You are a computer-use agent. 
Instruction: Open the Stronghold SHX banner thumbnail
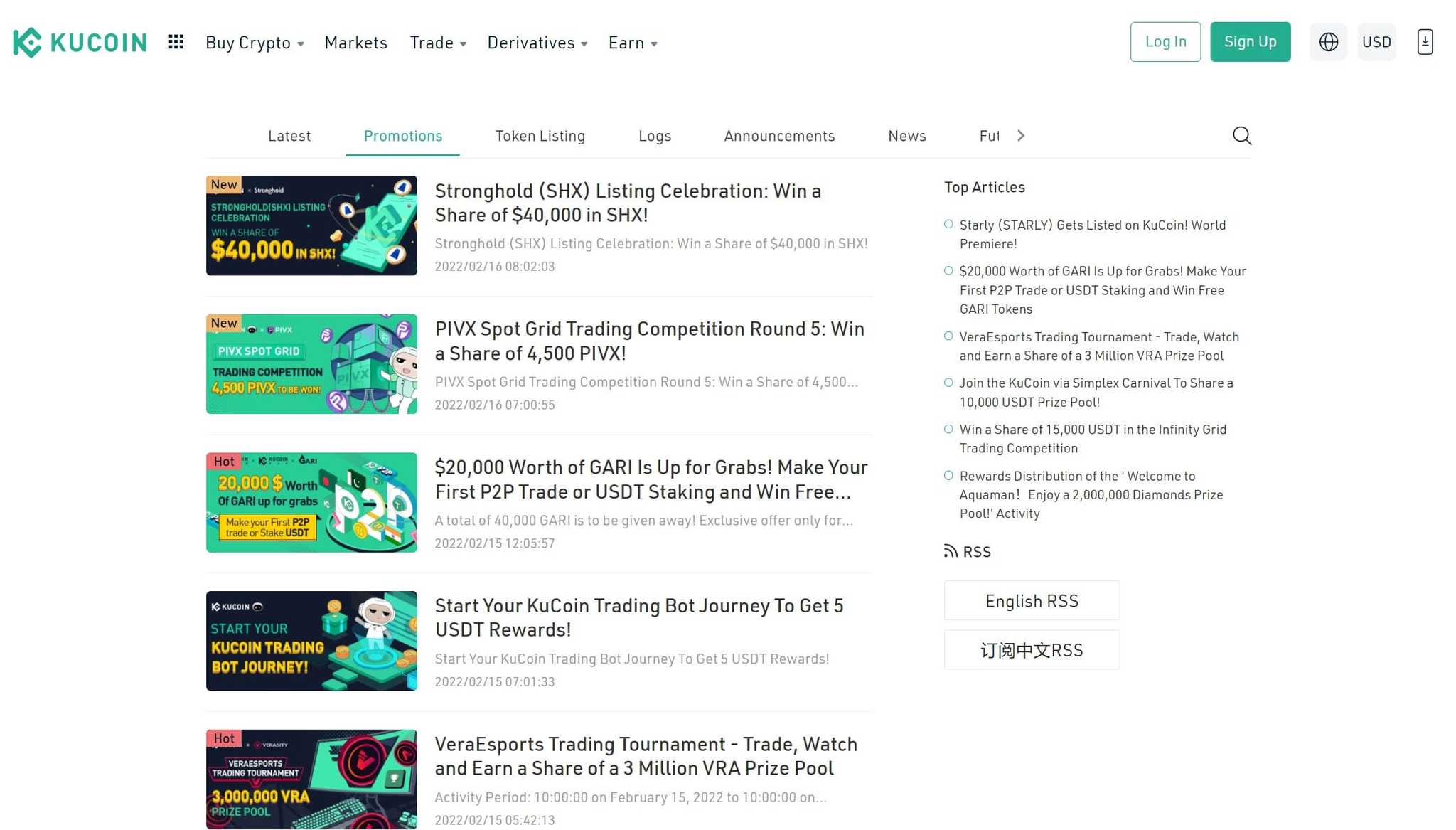tap(311, 225)
